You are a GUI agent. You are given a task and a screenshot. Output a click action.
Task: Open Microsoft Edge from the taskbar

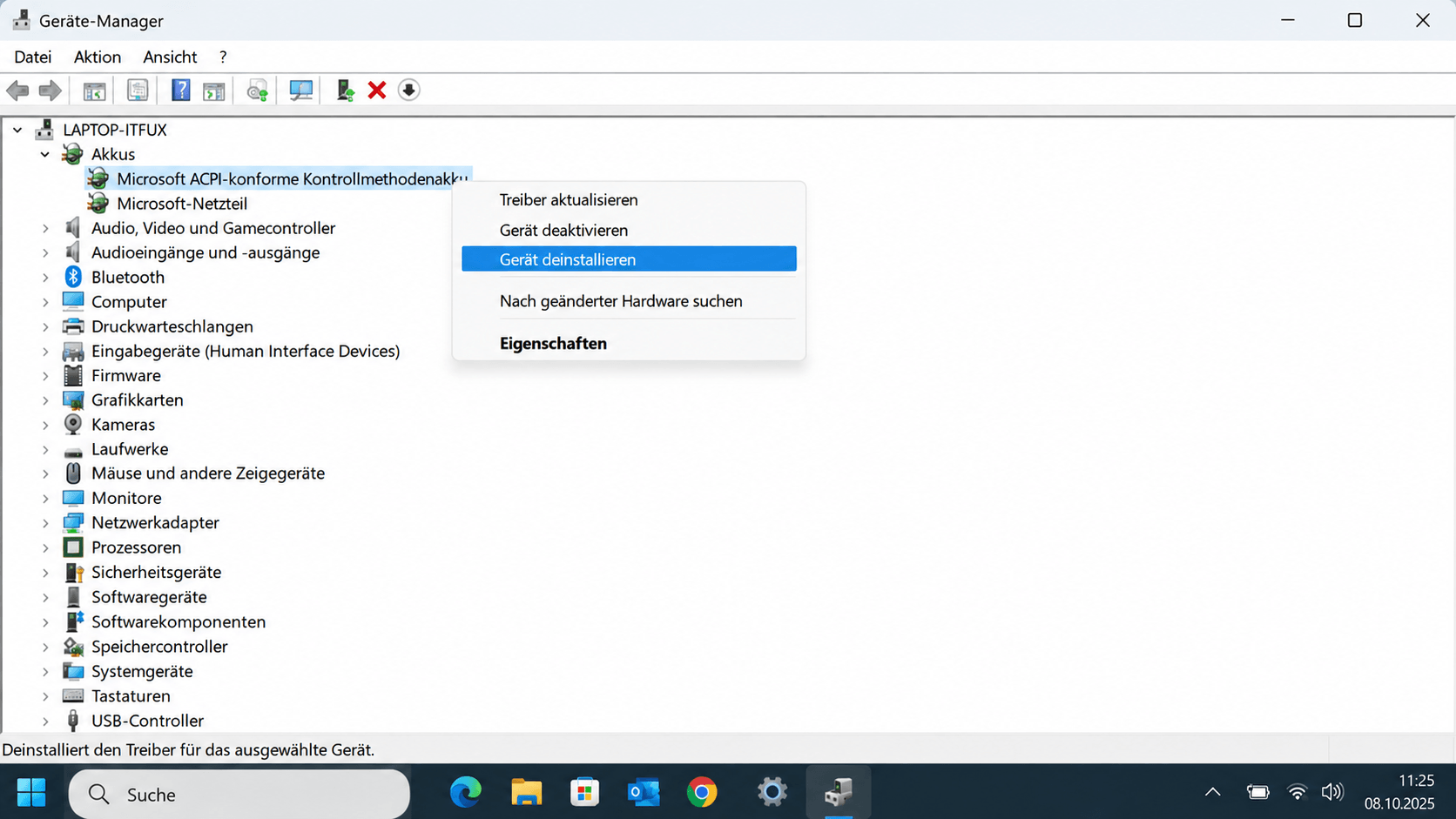465,793
